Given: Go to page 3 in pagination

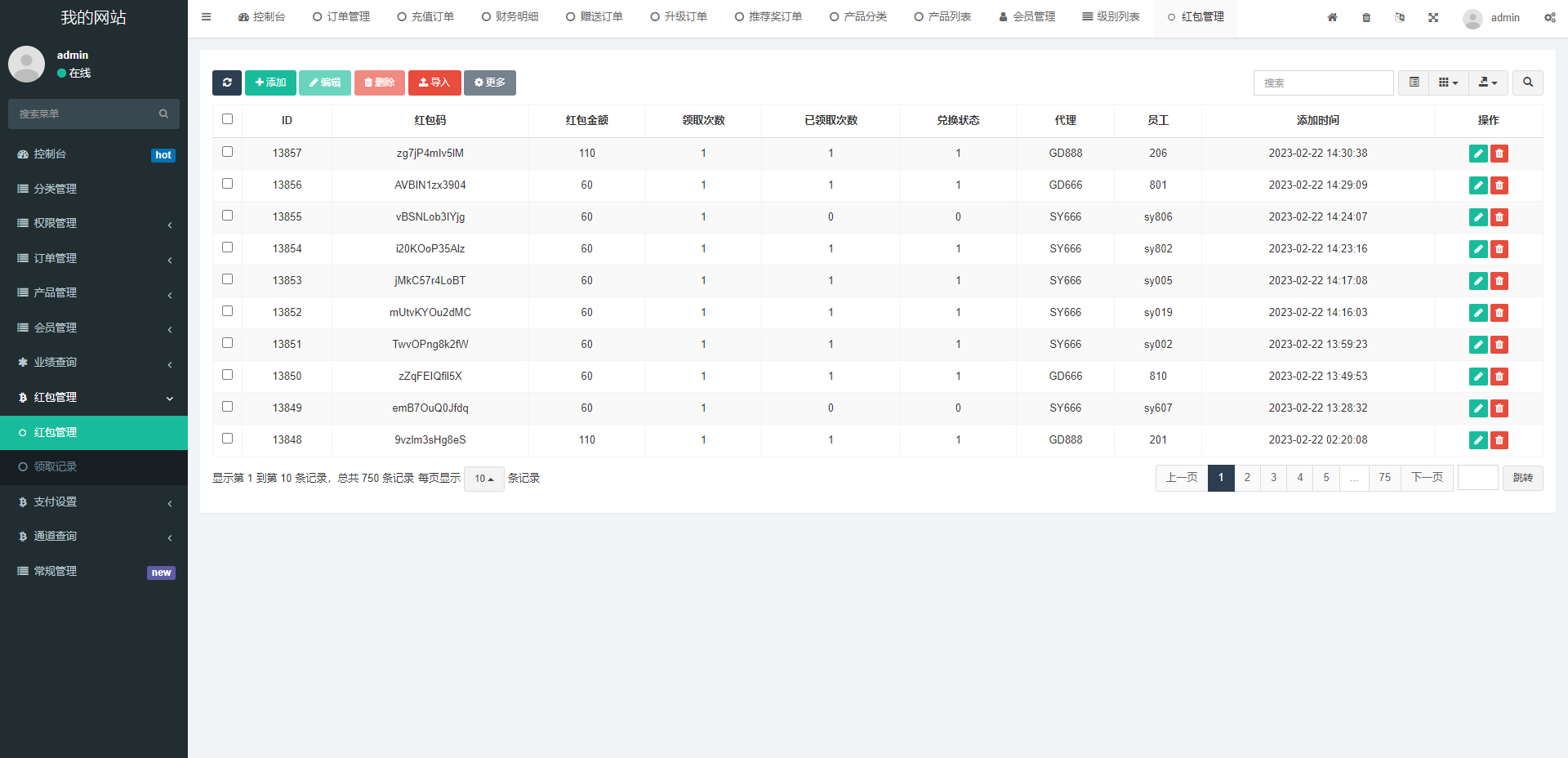Looking at the screenshot, I should (x=1273, y=478).
